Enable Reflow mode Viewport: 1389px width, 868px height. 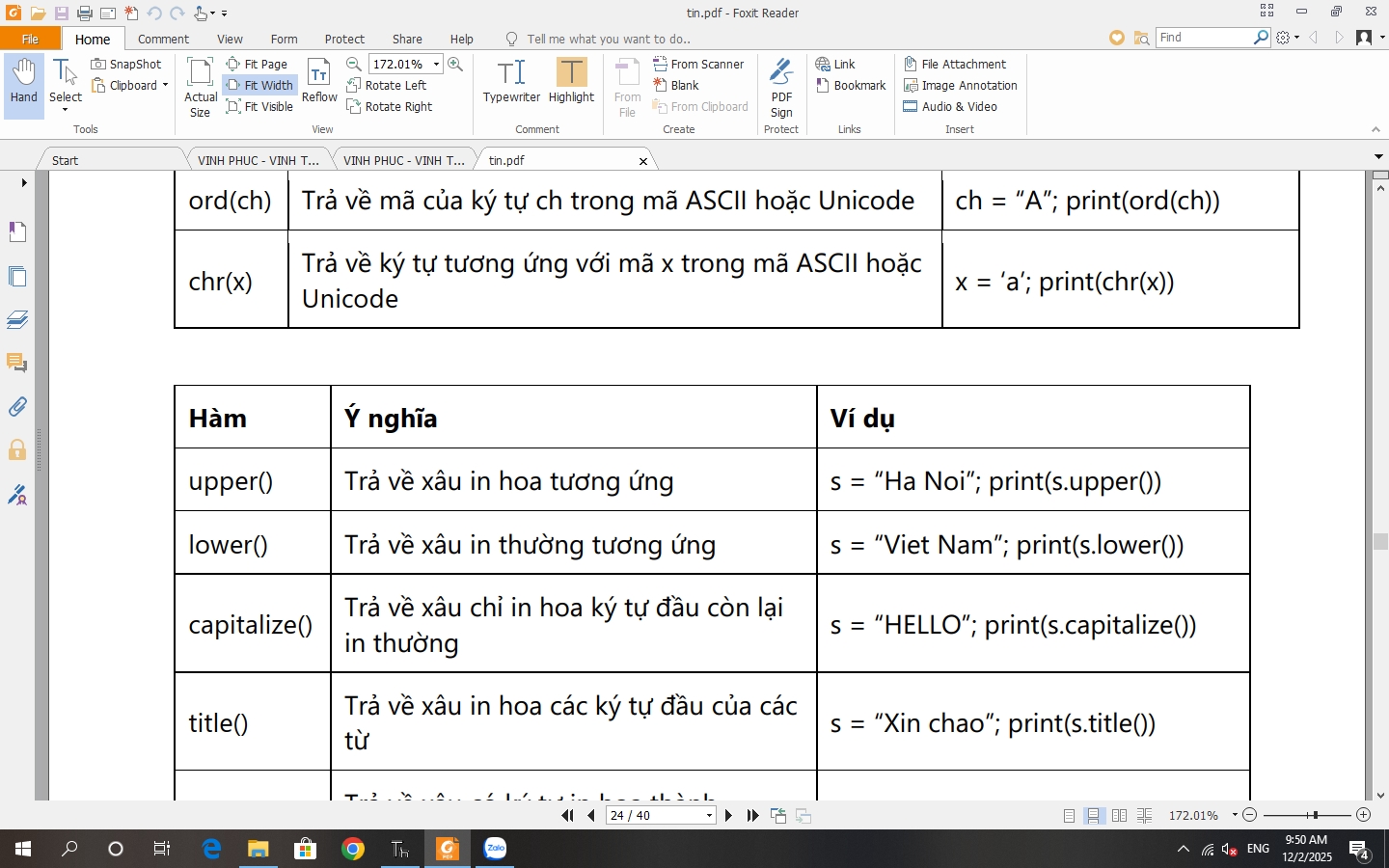click(319, 81)
